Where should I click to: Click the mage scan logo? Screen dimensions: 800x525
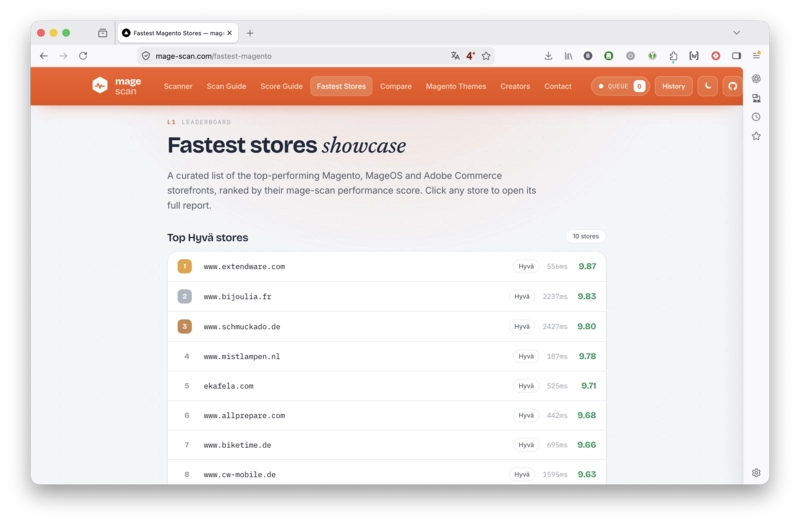point(116,86)
